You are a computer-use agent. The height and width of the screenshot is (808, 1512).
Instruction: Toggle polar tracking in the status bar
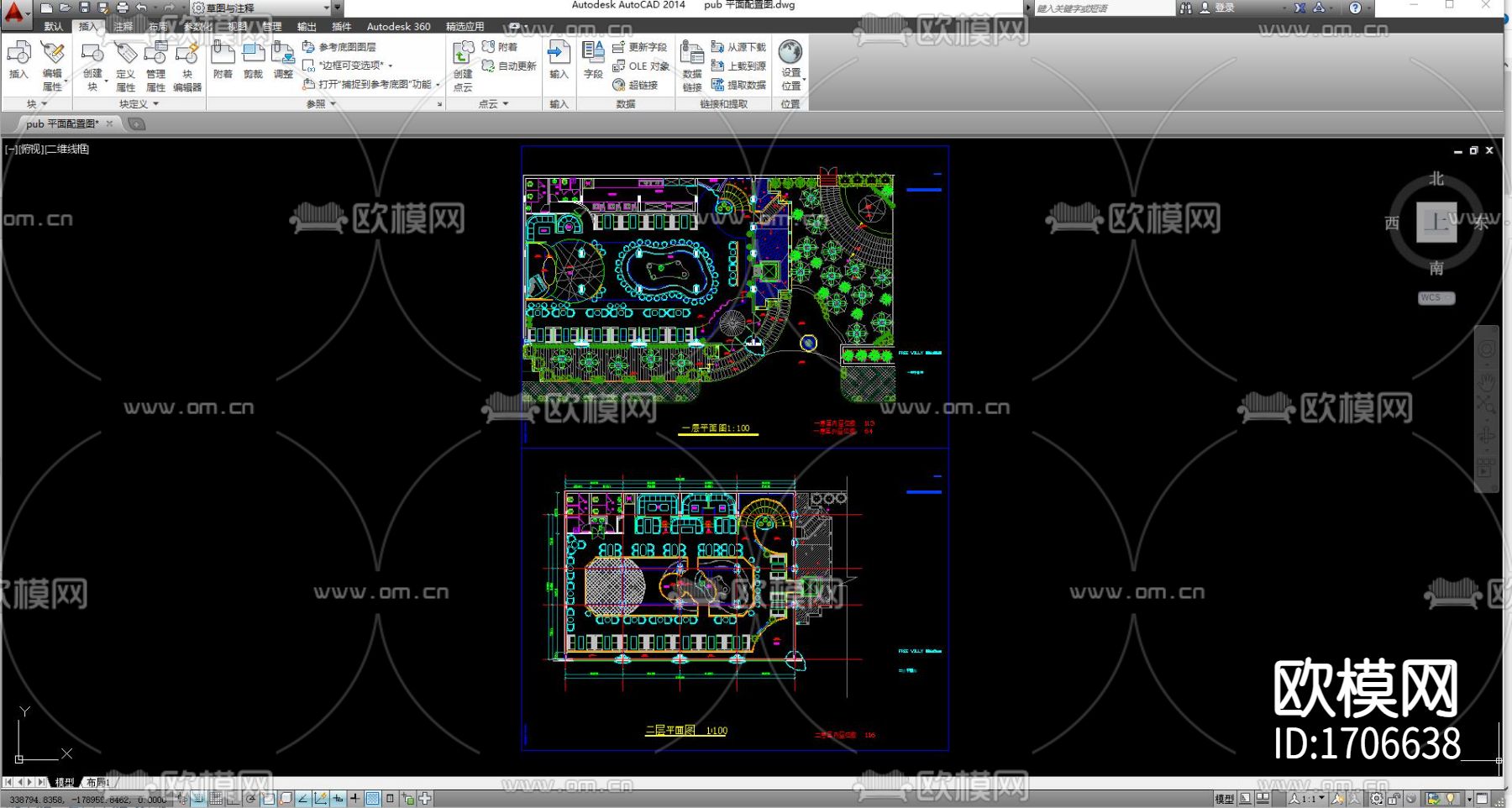click(x=250, y=799)
